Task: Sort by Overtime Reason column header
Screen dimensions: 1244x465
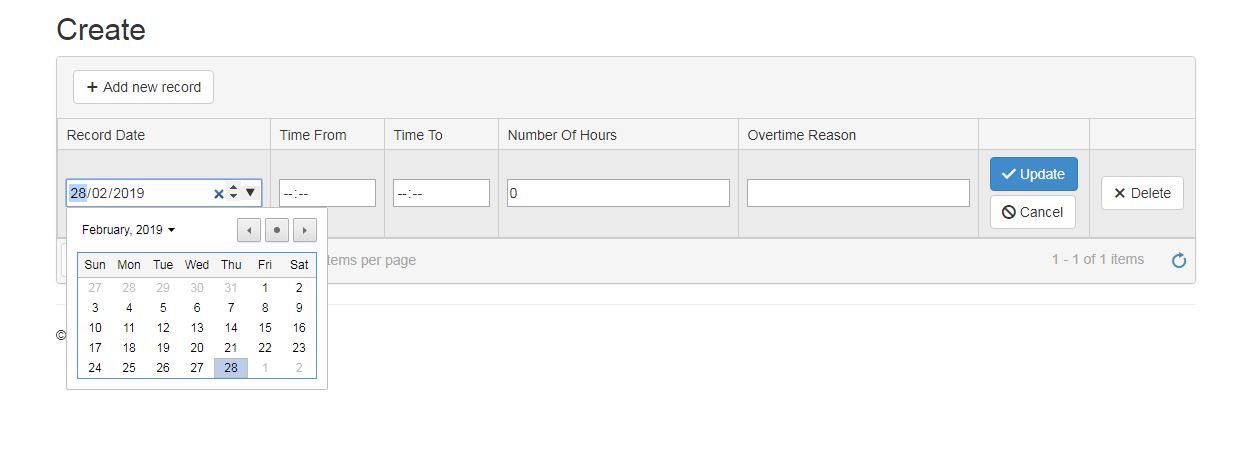Action: coord(802,135)
